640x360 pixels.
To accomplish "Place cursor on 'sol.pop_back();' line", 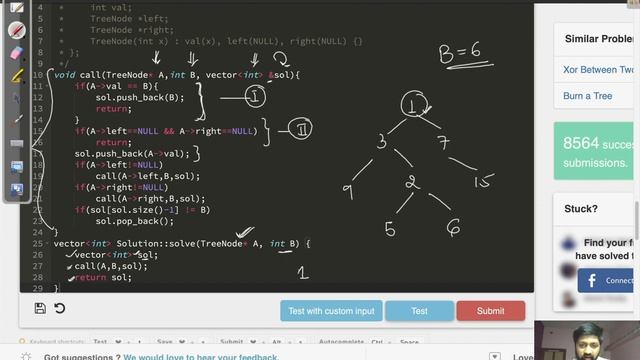I will click(134, 221).
